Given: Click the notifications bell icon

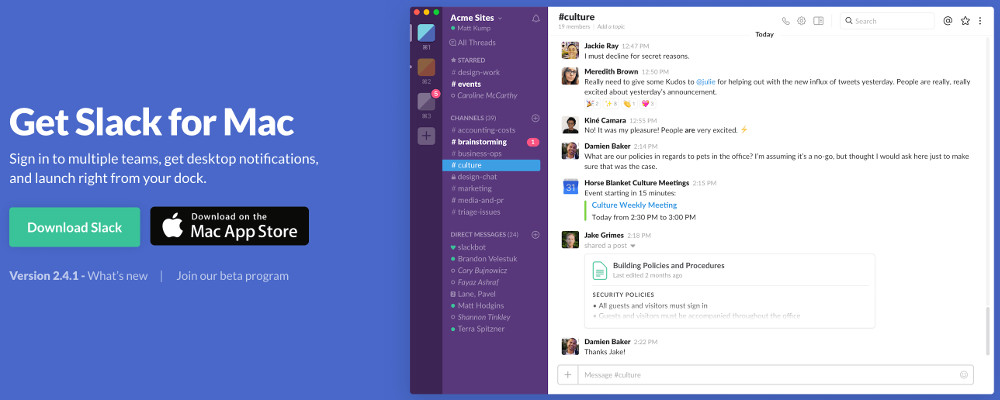Looking at the screenshot, I should coord(536,19).
